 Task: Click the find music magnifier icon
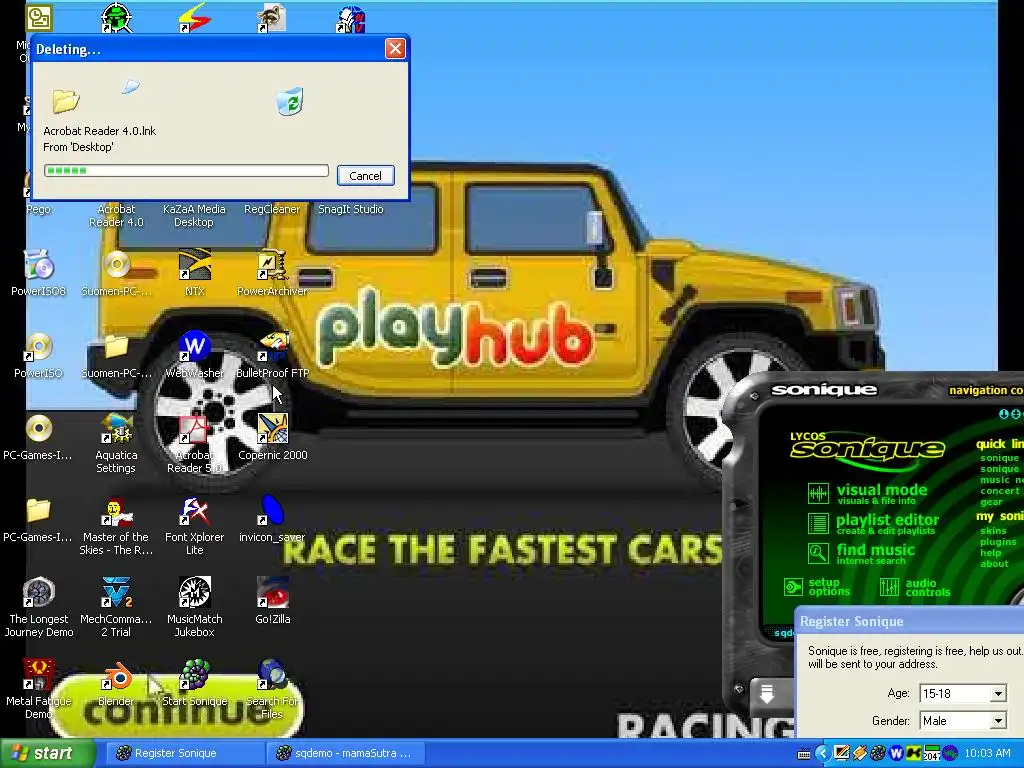818,554
